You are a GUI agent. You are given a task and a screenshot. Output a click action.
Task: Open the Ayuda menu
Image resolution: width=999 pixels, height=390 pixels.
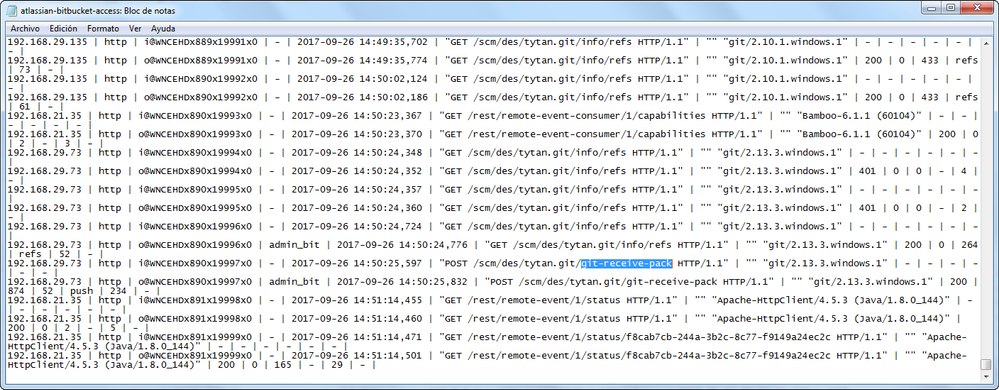coord(163,29)
